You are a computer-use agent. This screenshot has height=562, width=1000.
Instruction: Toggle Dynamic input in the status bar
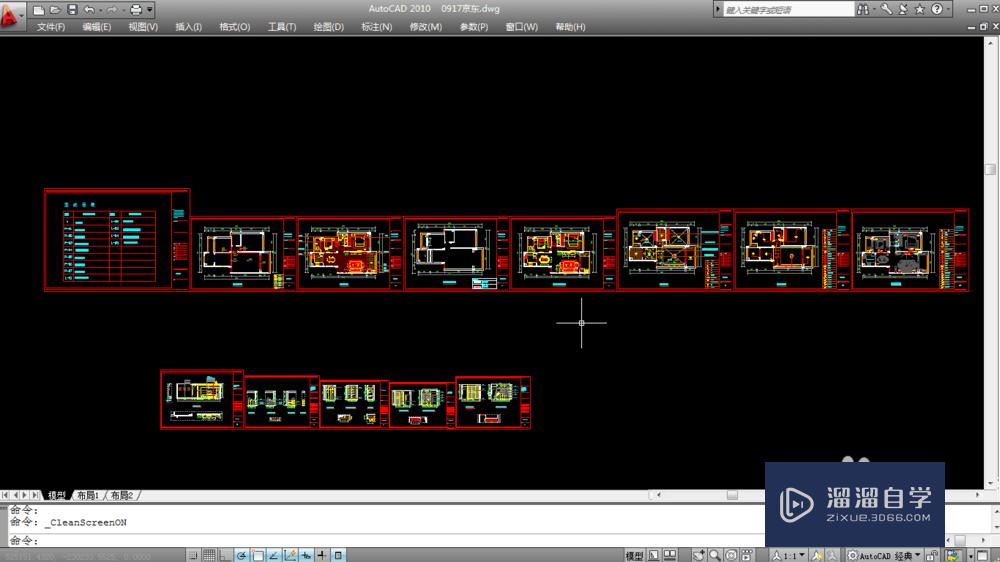(305, 555)
